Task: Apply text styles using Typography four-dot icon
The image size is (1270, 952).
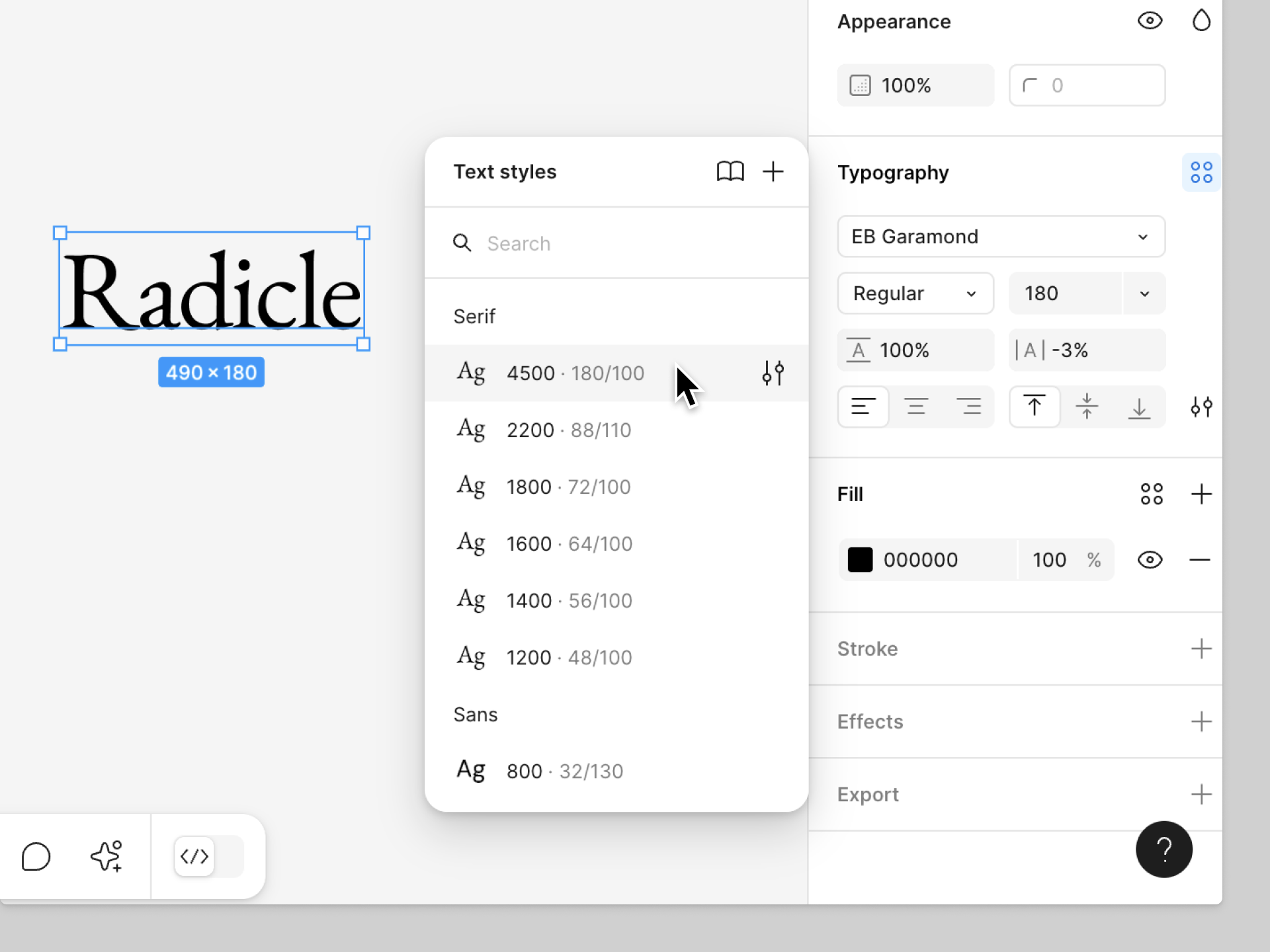Action: 1201,173
